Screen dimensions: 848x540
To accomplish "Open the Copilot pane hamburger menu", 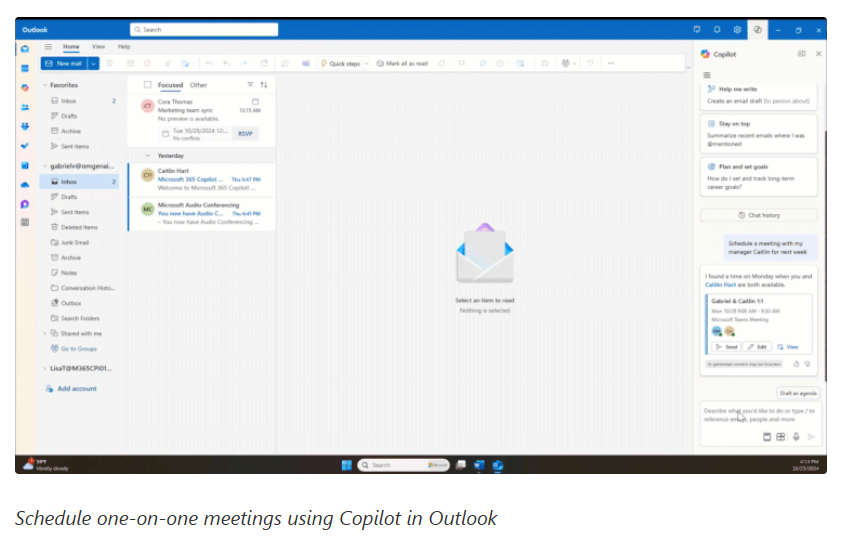I will (706, 75).
